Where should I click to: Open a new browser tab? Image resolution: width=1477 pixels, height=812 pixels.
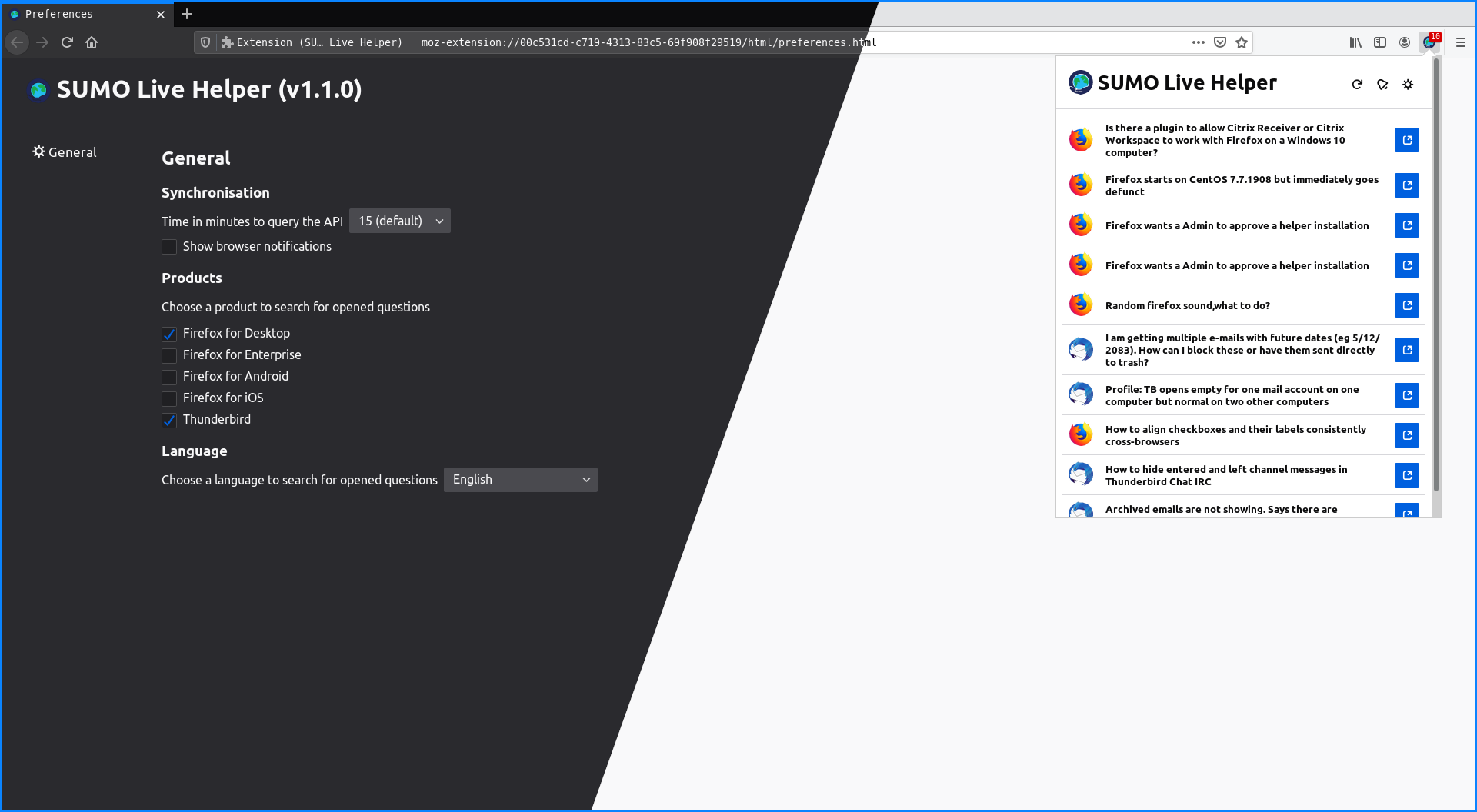pyautogui.click(x=187, y=14)
